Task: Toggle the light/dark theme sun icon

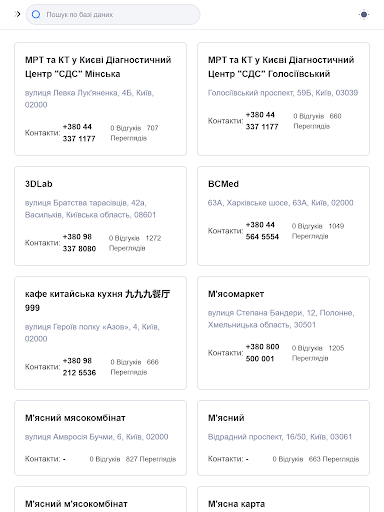Action: (364, 14)
